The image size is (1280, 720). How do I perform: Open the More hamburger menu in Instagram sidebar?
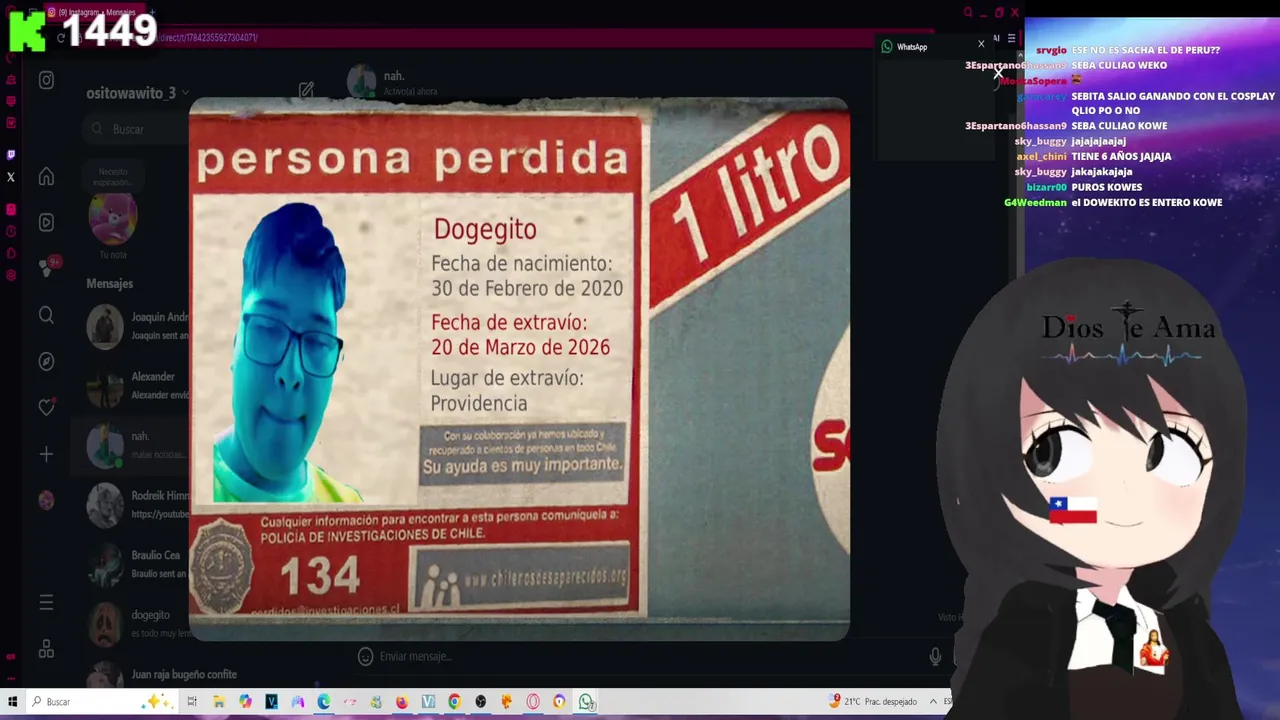(x=46, y=602)
